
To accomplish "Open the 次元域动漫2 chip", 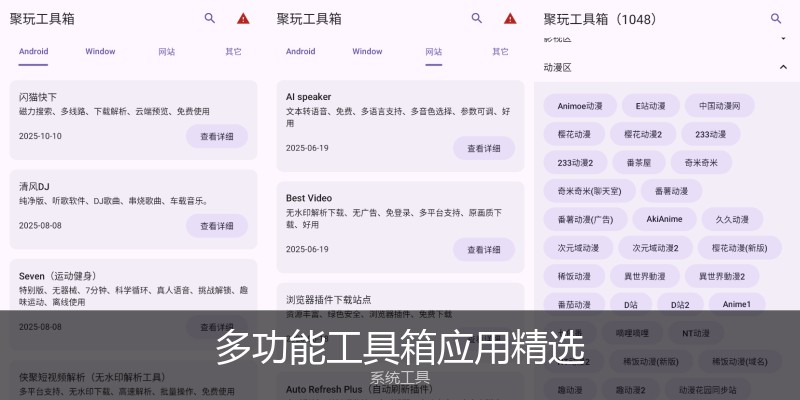I will point(655,248).
